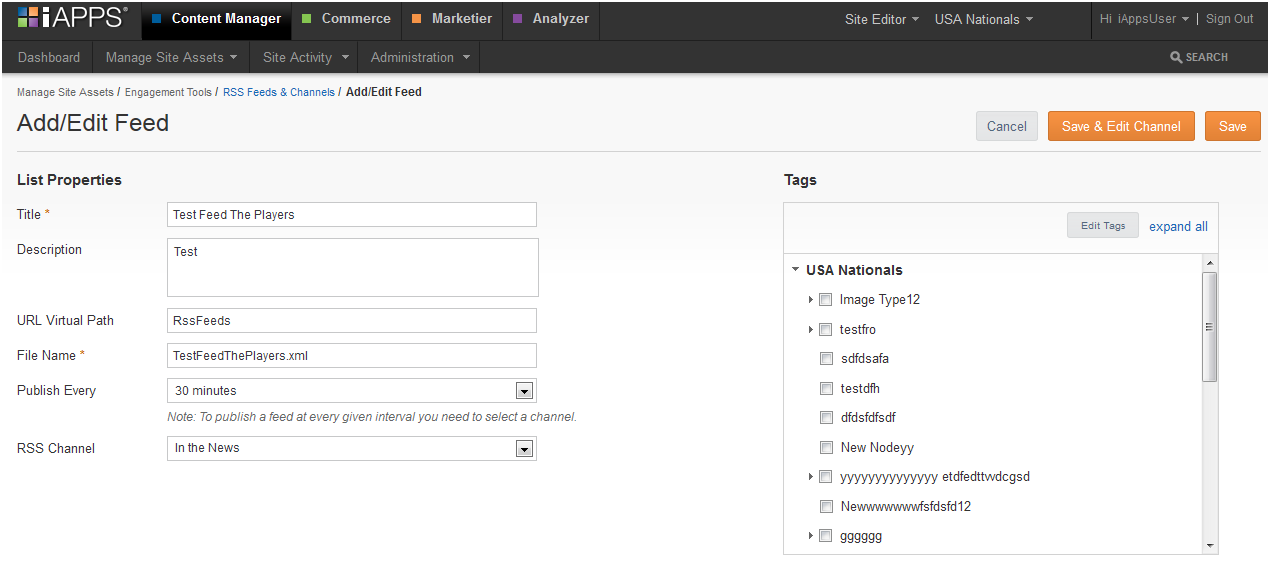Viewport: 1270px width, 575px height.
Task: Open the RSS Channel dropdown
Action: [x=352, y=448]
